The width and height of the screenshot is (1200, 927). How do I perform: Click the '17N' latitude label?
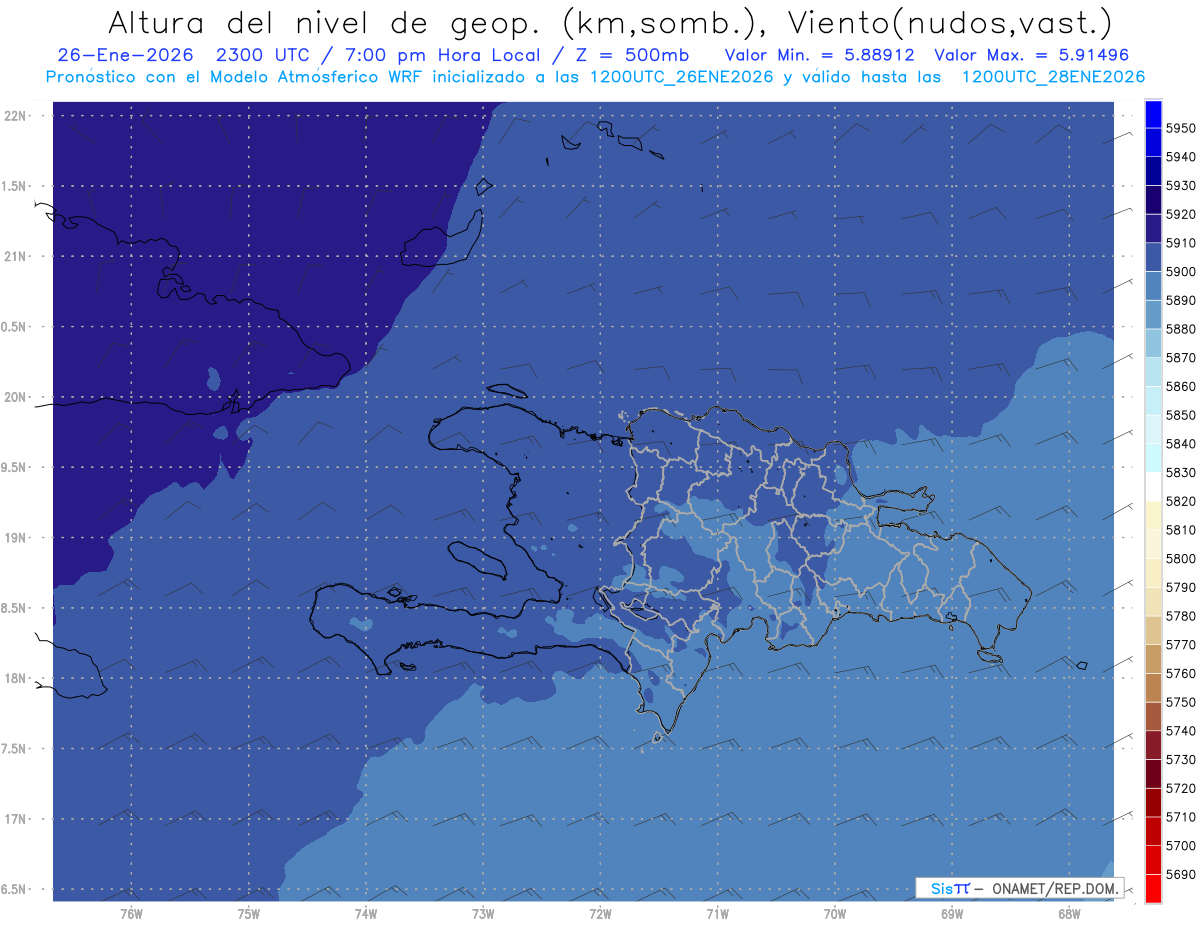pyautogui.click(x=16, y=819)
